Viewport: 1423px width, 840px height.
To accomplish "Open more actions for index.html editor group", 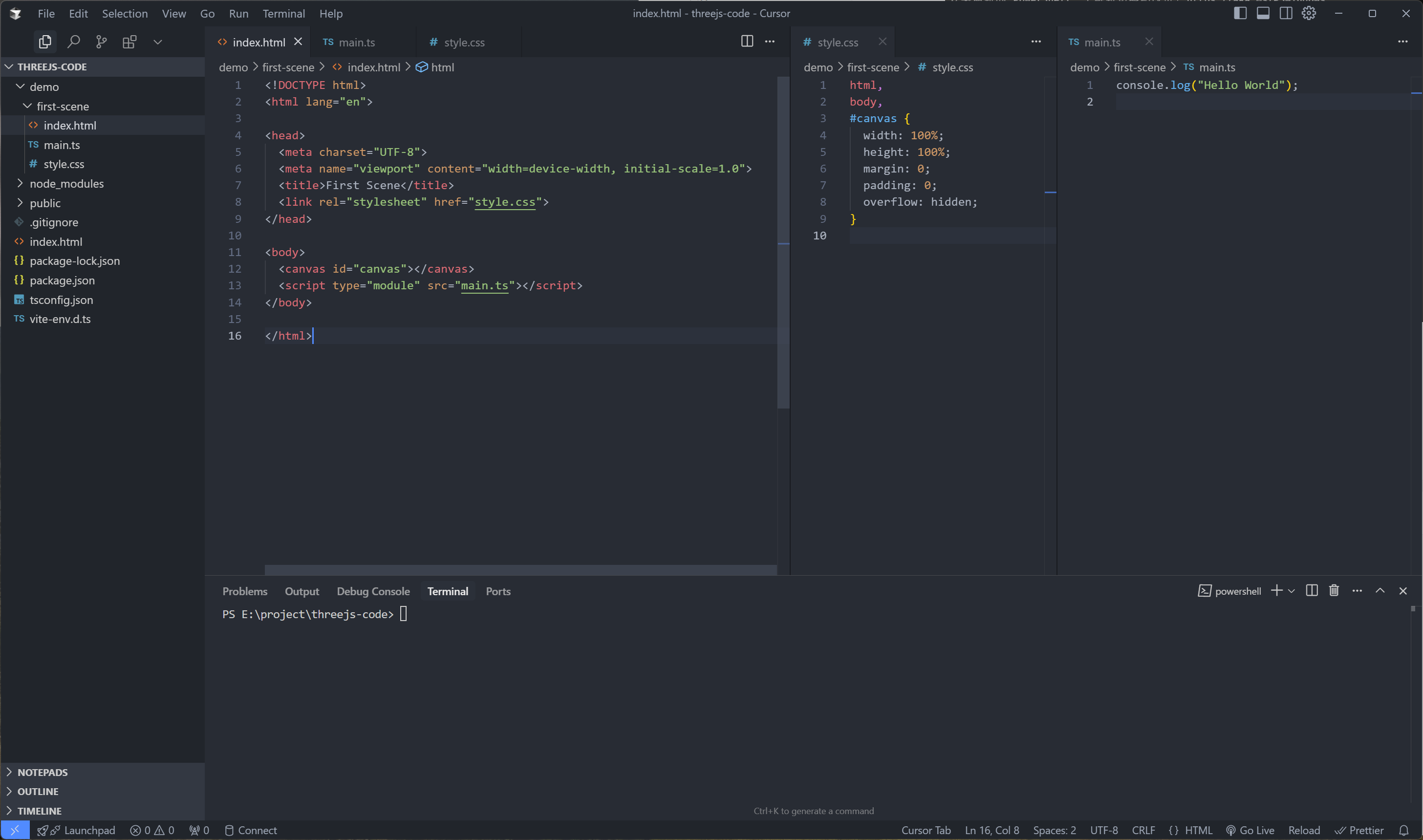I will click(x=769, y=42).
